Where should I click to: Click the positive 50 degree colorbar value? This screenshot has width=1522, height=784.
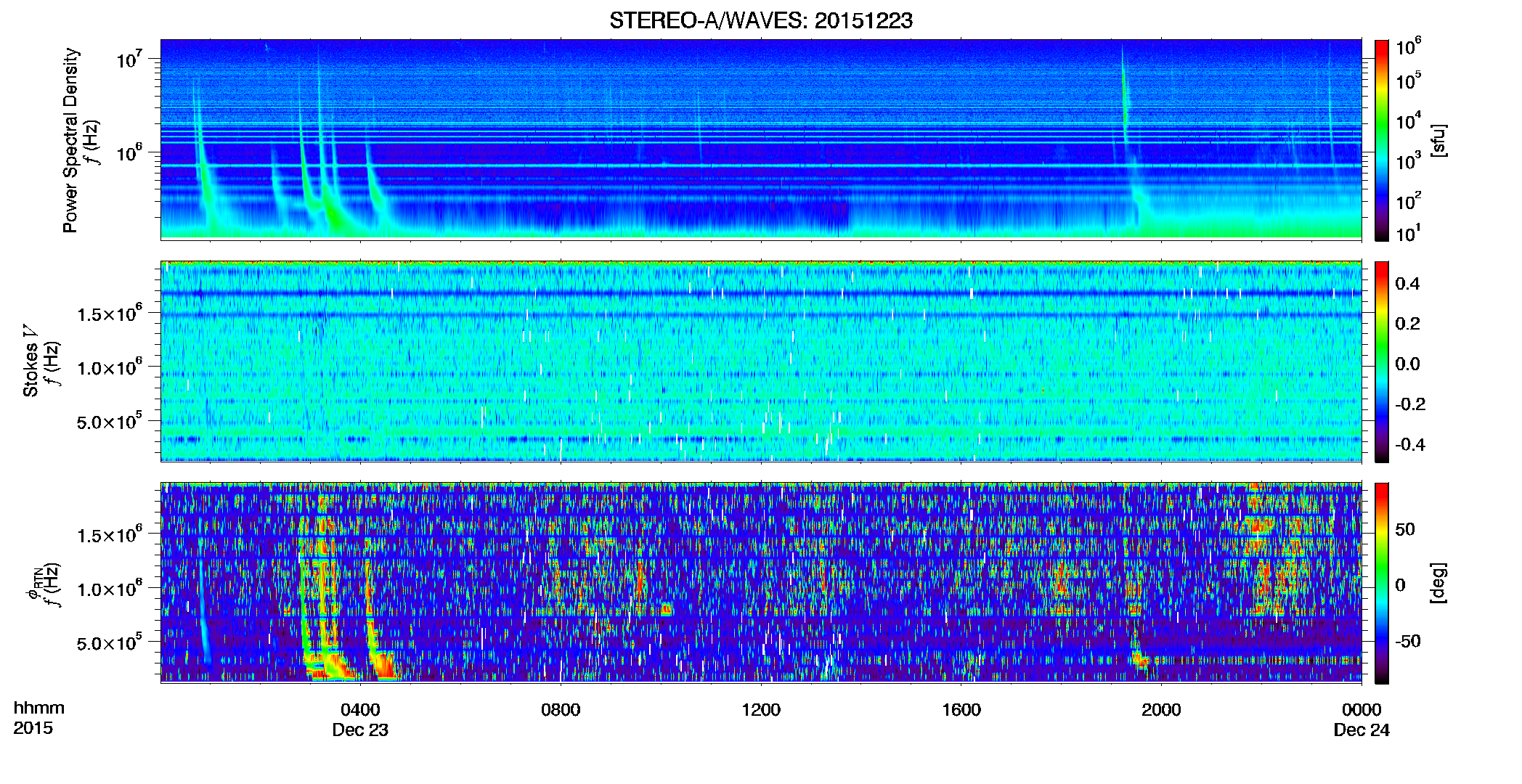[1405, 529]
